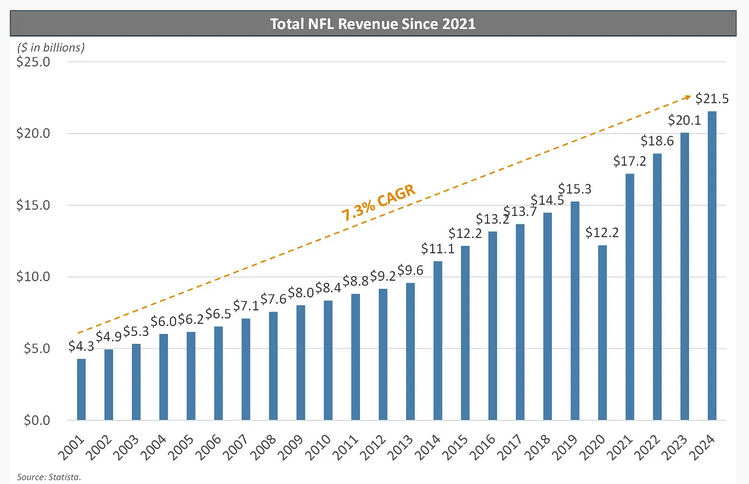Viewport: 749px width, 484px height.
Task: Select the $7.1 data label
Action: (x=246, y=305)
